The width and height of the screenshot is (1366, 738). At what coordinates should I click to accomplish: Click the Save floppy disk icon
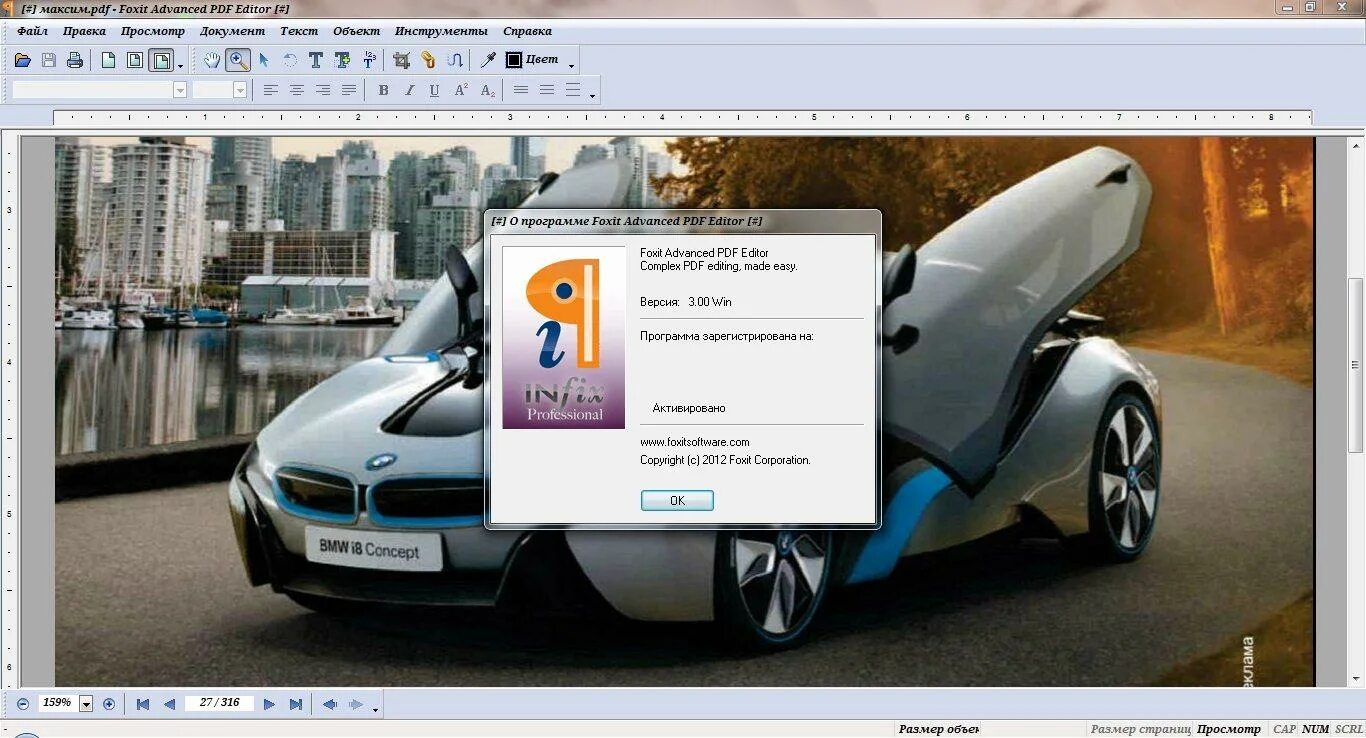coord(48,60)
